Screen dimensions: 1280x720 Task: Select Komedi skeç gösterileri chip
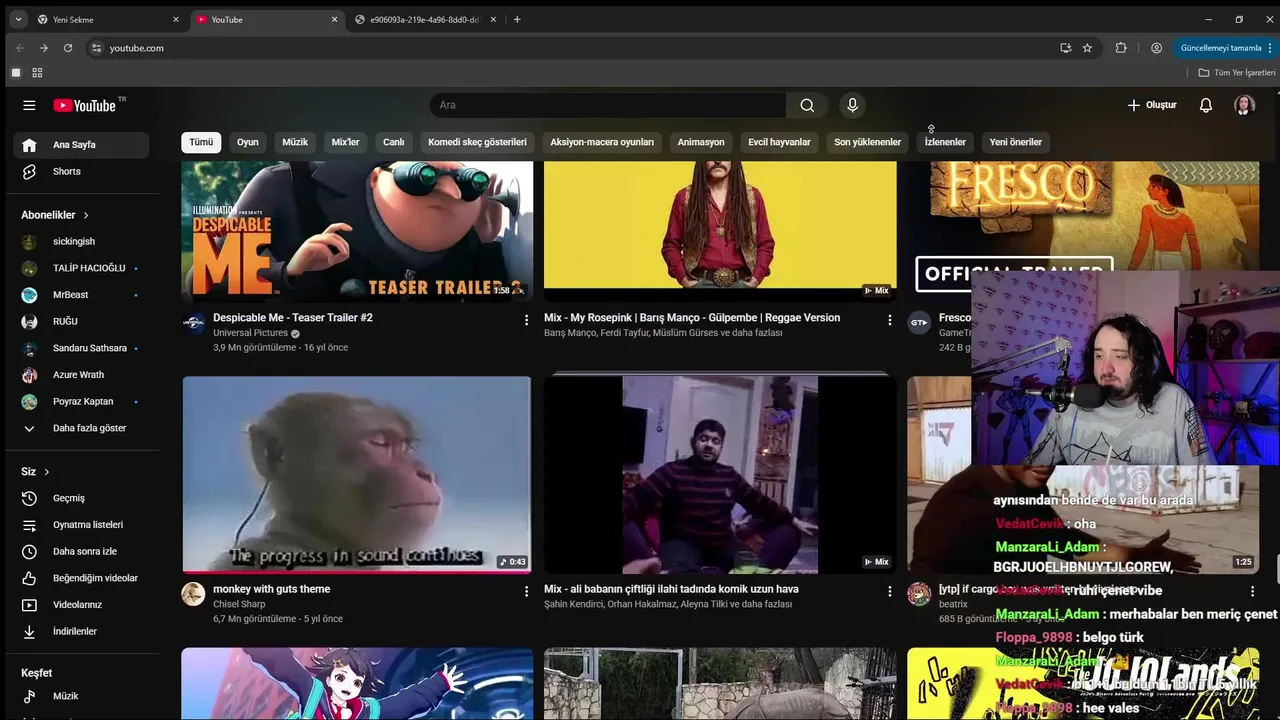[477, 142]
